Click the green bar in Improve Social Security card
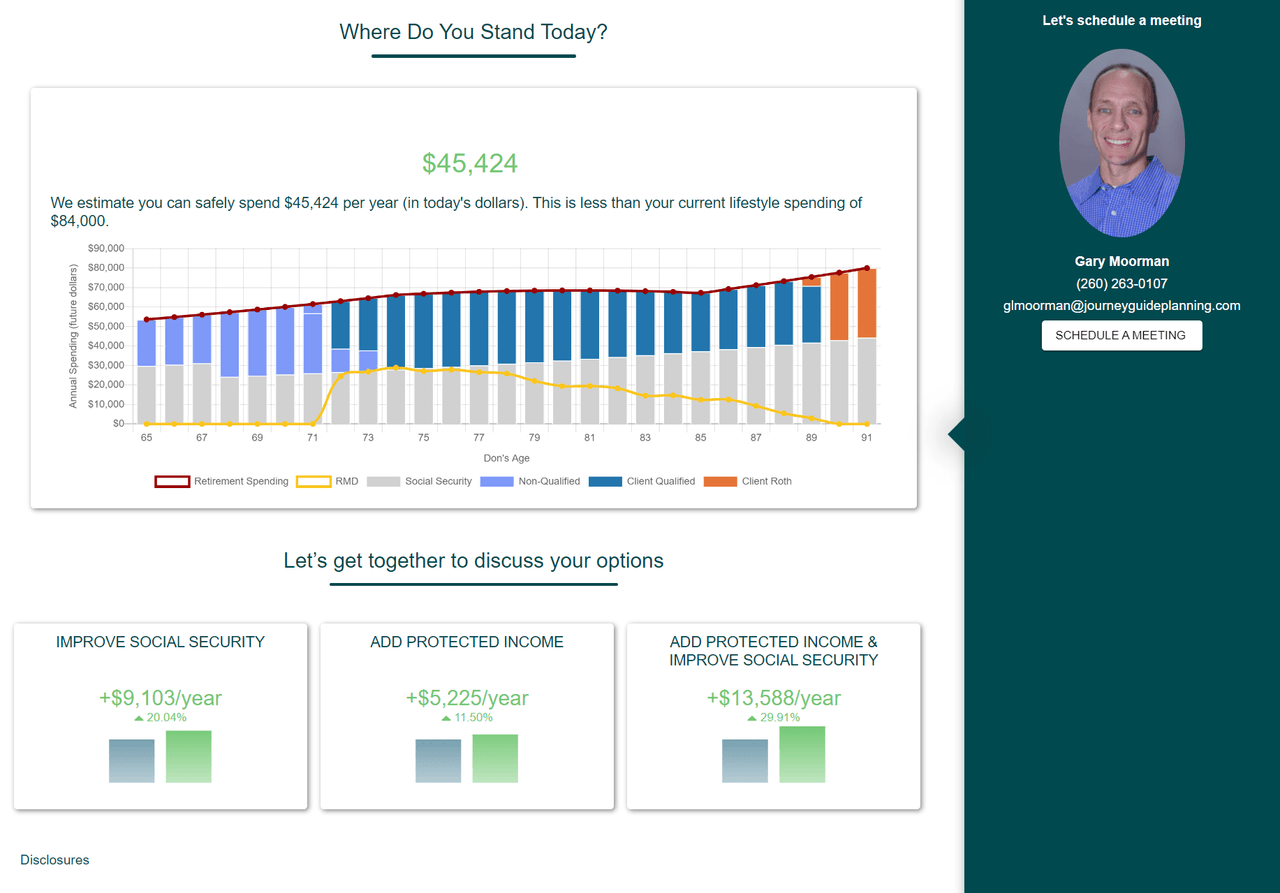The image size is (1280, 893). coord(189,757)
